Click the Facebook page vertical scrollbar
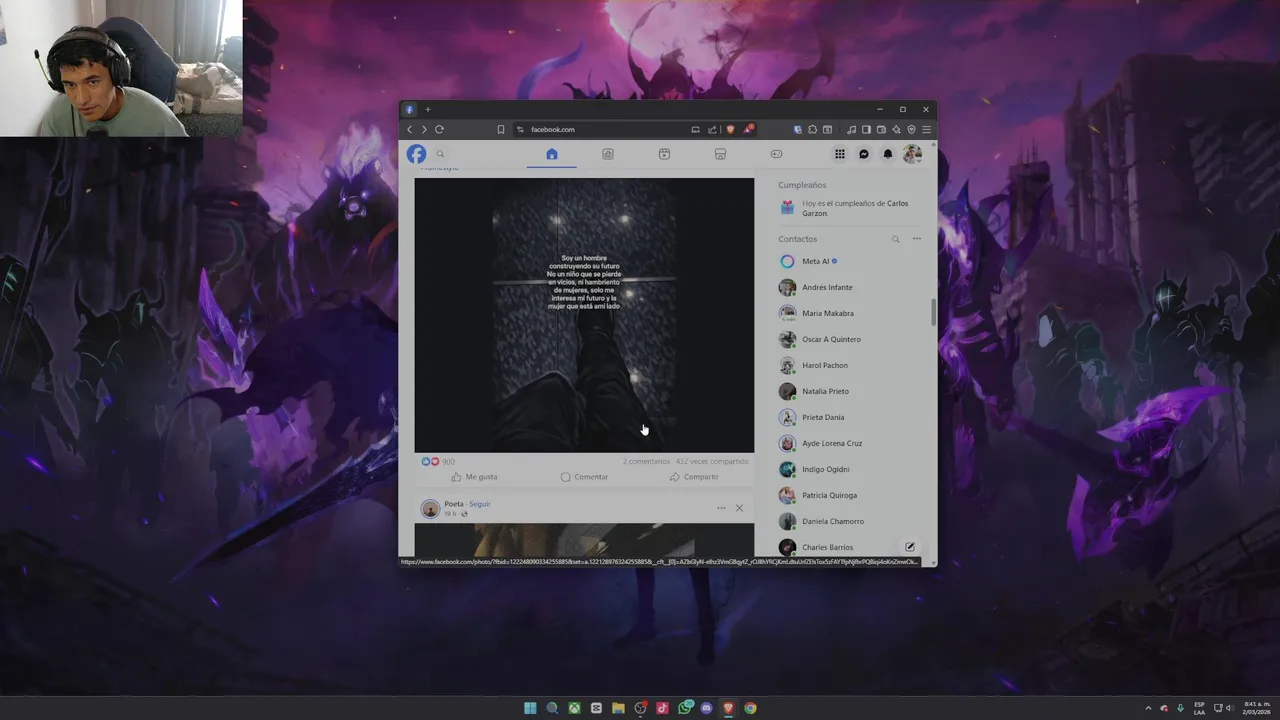Screen dimensions: 1280x720 click(933, 312)
